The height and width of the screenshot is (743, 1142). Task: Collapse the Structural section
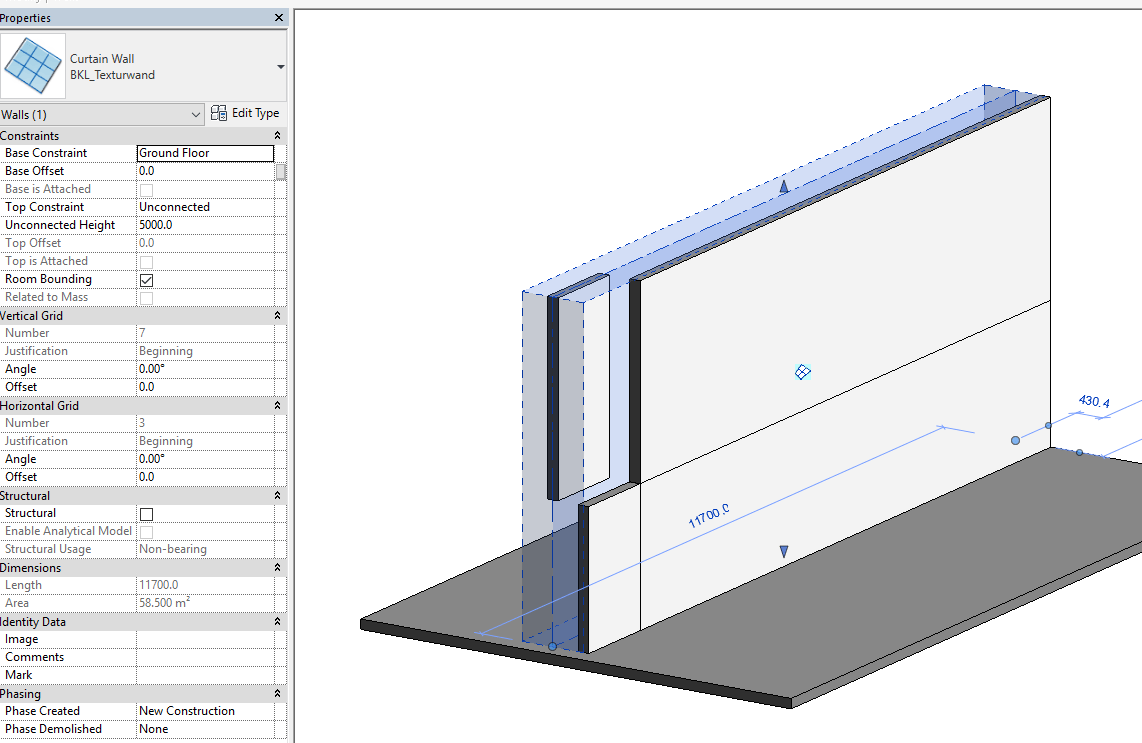coord(277,495)
